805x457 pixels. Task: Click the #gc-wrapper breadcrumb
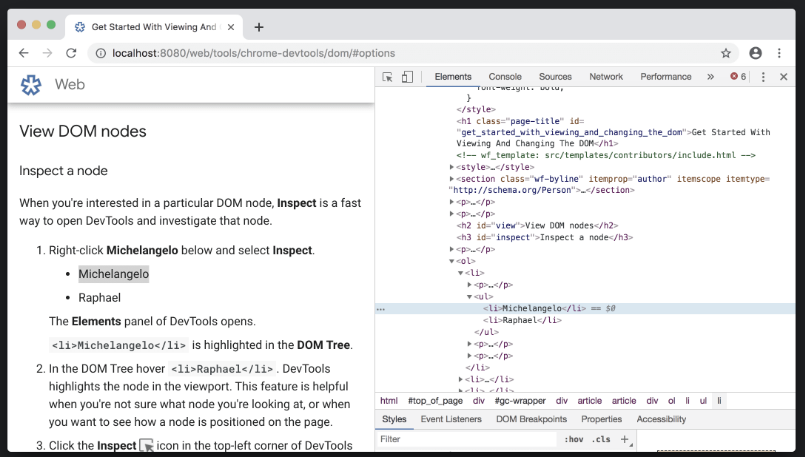(x=520, y=401)
